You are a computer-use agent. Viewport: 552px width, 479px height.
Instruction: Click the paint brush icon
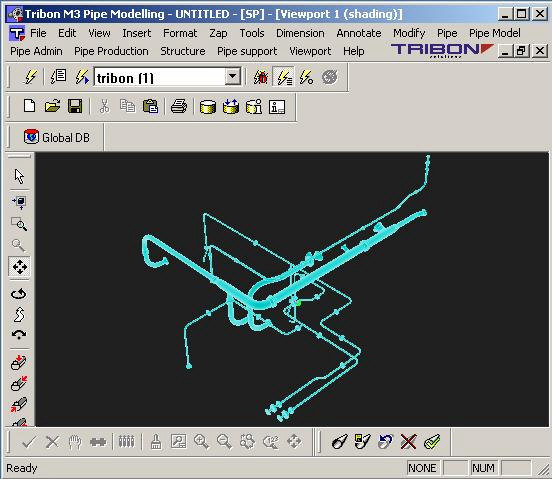point(156,442)
